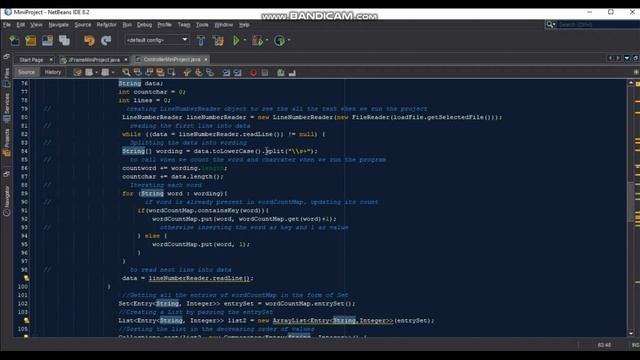The width and height of the screenshot is (640, 360).
Task: Click the hint lightbulb beside List<Entry line
Action: [x=26, y=321]
